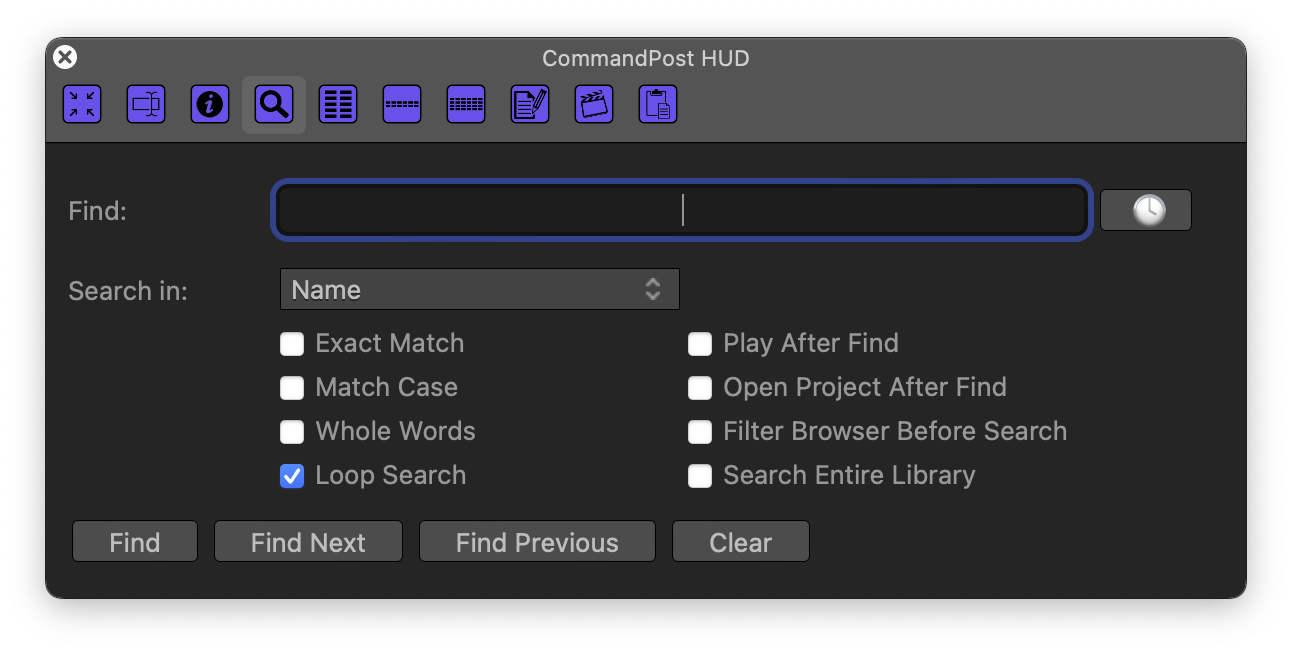The height and width of the screenshot is (652, 1292).
Task: Enable Search Entire Library checkbox
Action: point(700,476)
